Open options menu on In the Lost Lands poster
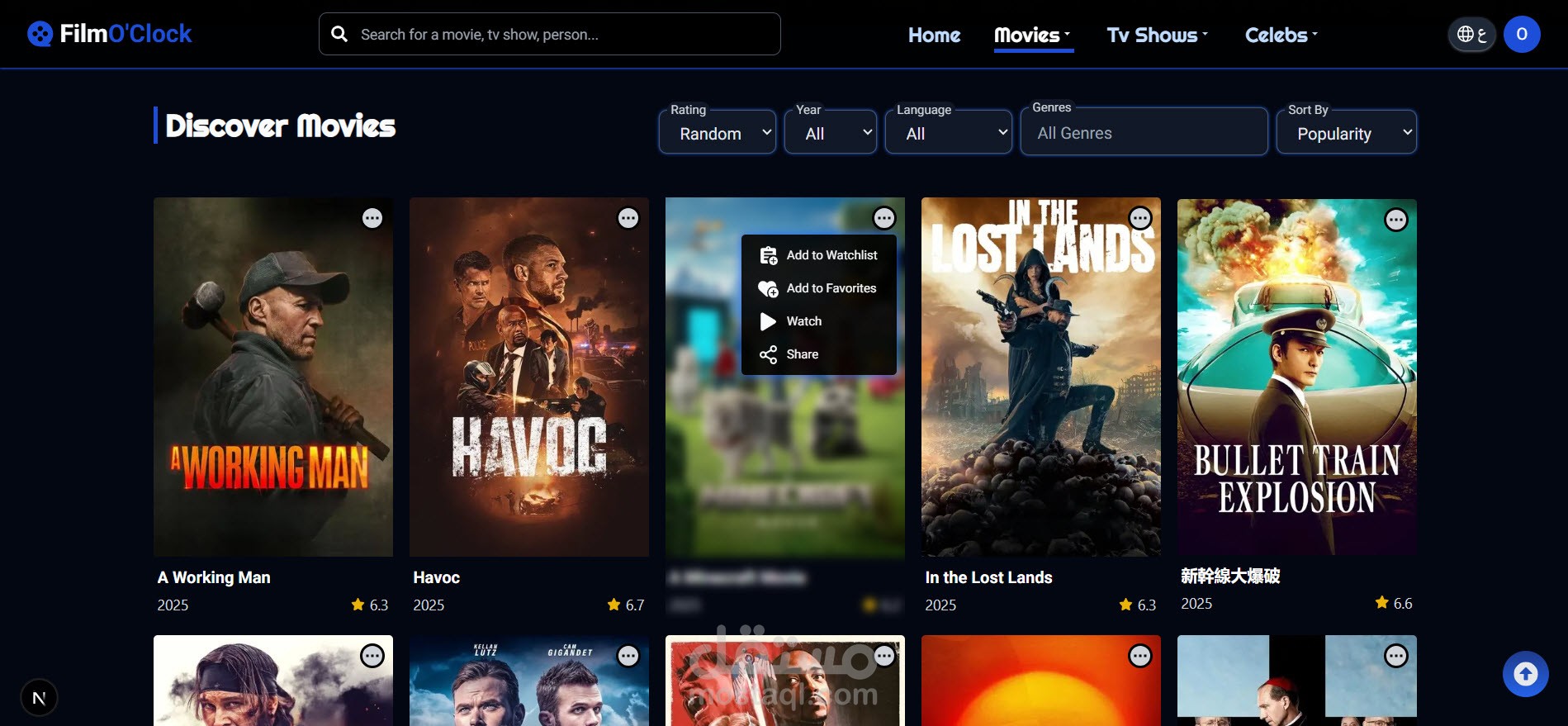1568x726 pixels. pos(1140,218)
